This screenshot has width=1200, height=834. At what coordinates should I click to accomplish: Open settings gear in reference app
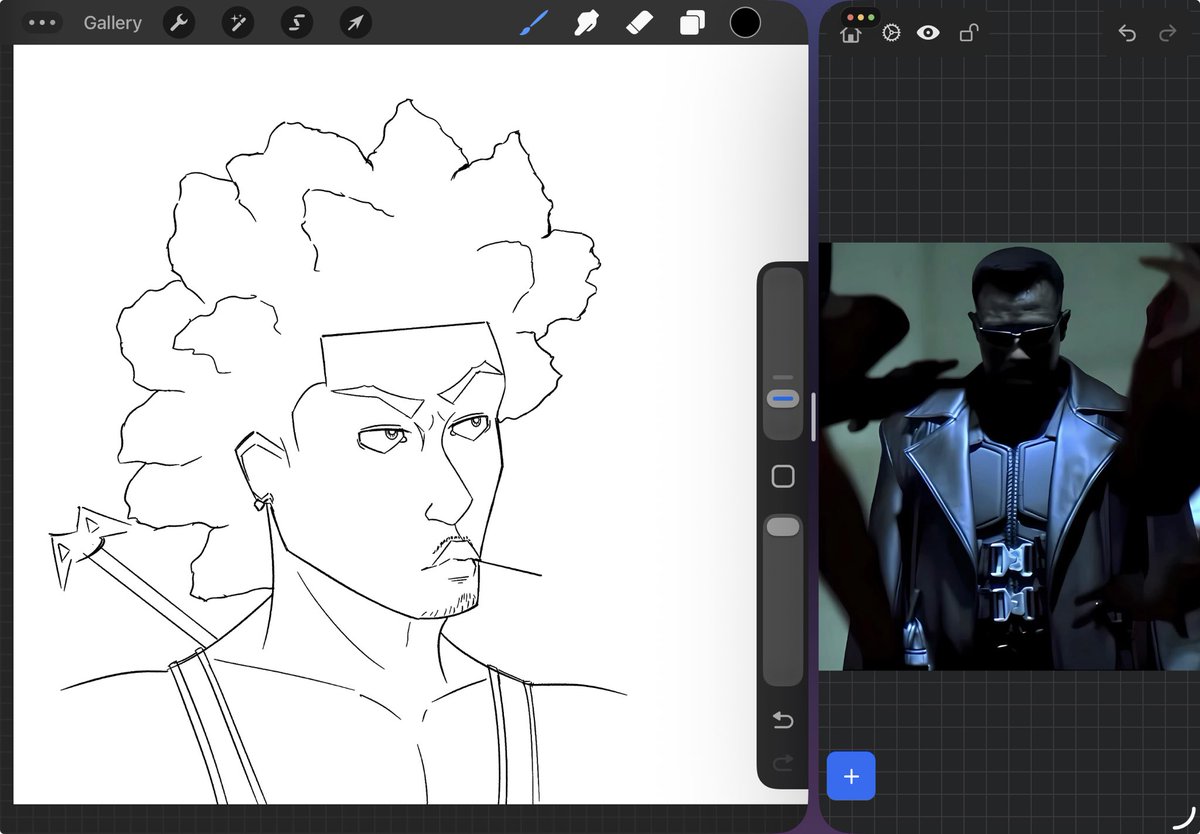pos(891,33)
